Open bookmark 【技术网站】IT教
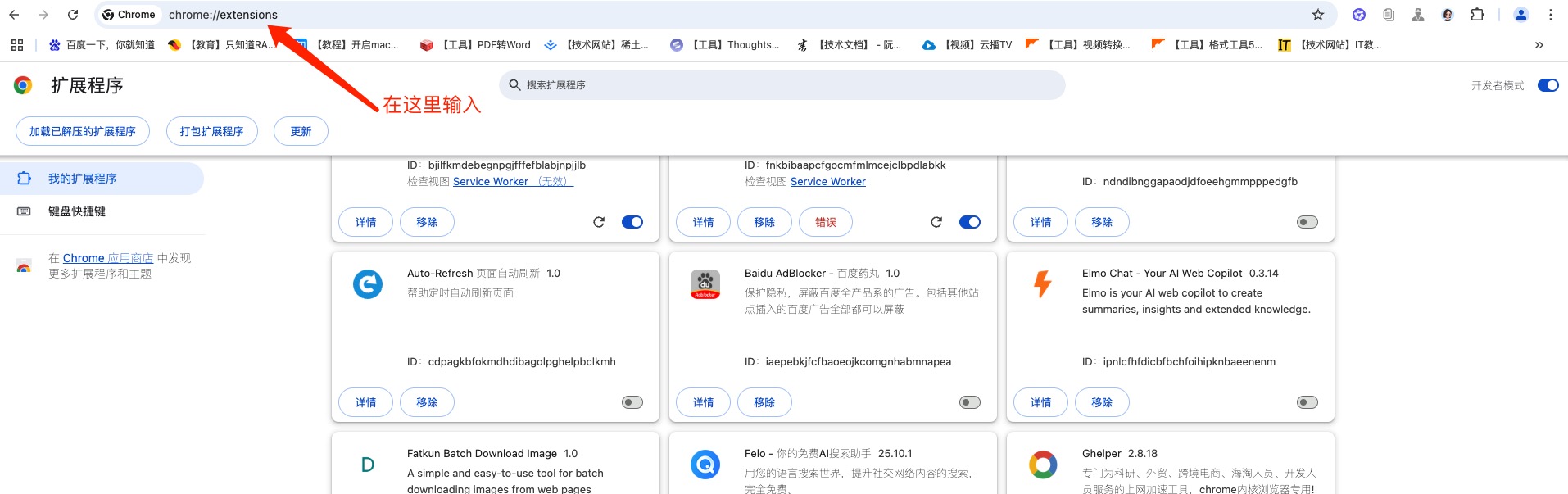 1330,45
